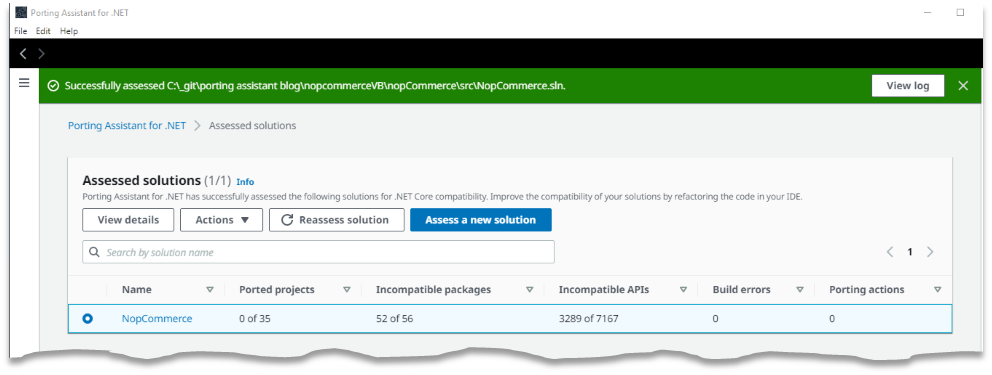Dismiss the green success banner
This screenshot has height=375, width=992.
pyautogui.click(x=963, y=85)
